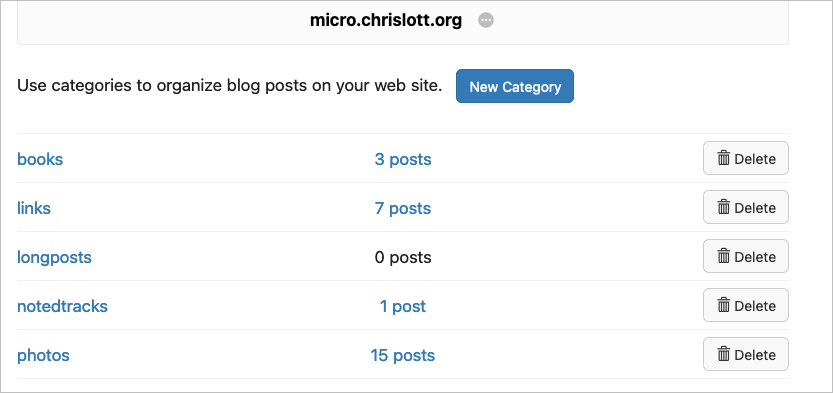View the 15 posts in photos

click(x=403, y=355)
